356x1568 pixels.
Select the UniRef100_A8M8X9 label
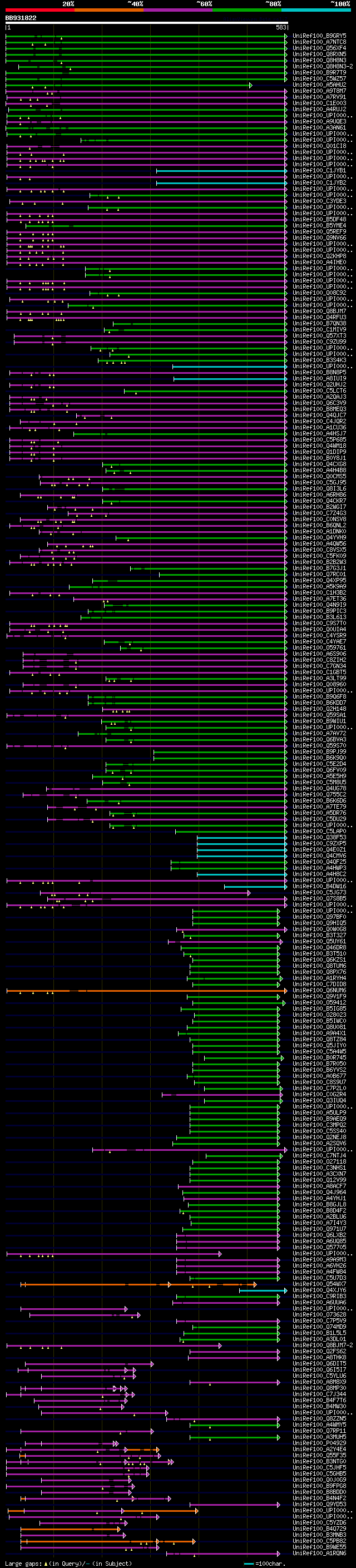tap(319, 1382)
